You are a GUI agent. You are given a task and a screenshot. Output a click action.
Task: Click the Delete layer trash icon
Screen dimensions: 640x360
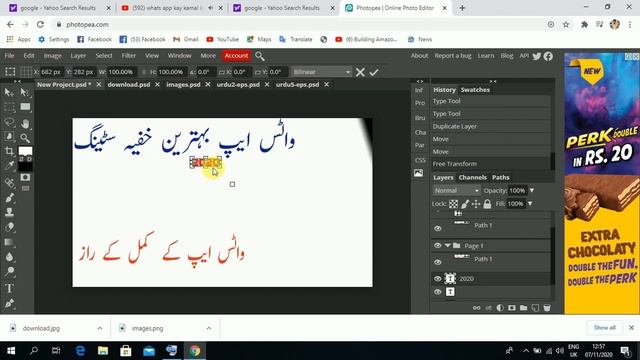547,308
